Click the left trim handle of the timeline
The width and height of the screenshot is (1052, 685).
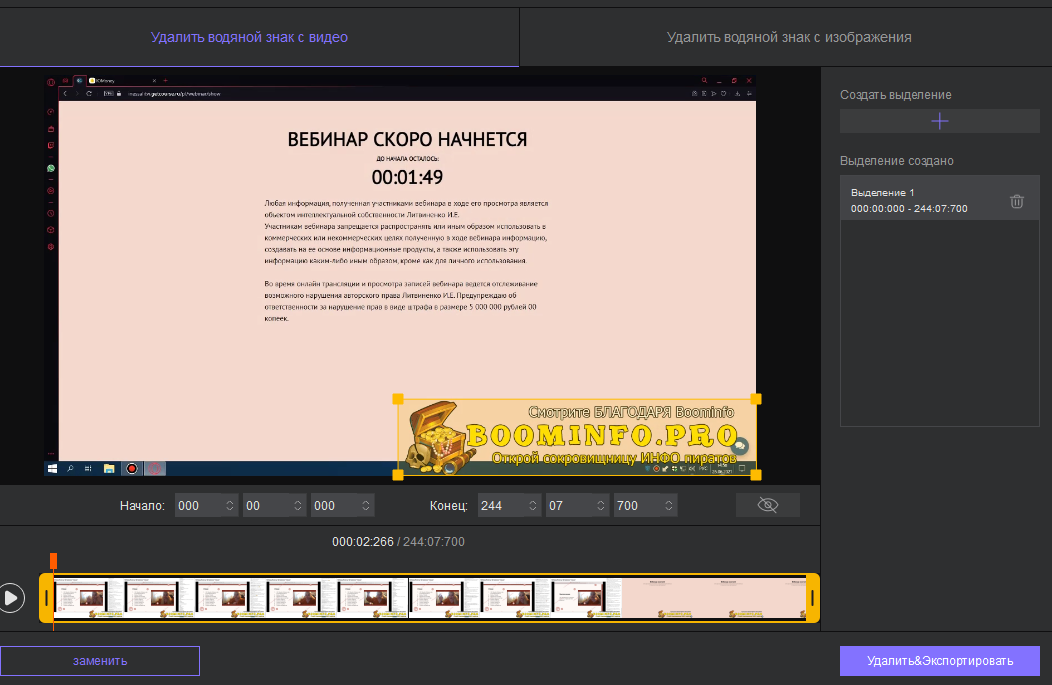(x=46, y=598)
